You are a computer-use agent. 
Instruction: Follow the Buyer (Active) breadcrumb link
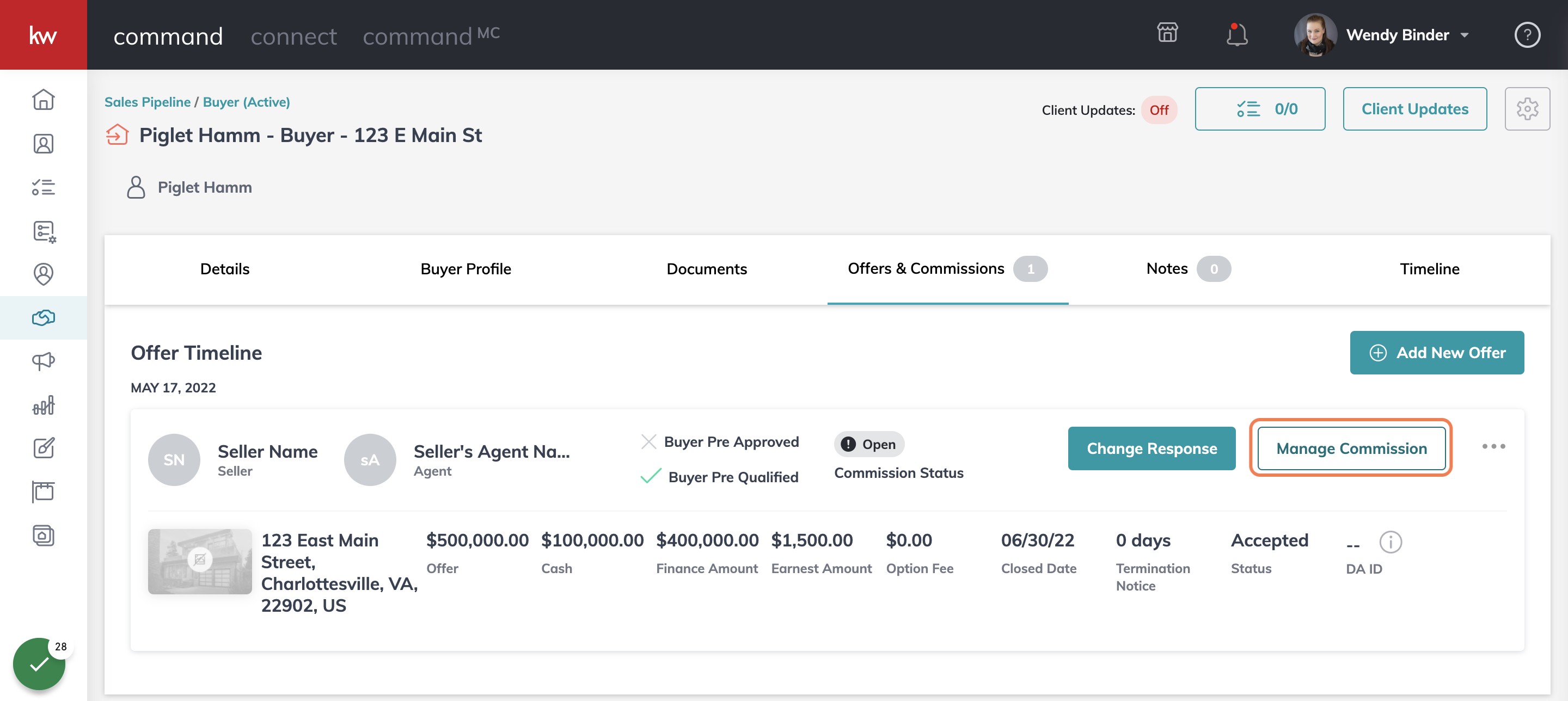tap(246, 102)
